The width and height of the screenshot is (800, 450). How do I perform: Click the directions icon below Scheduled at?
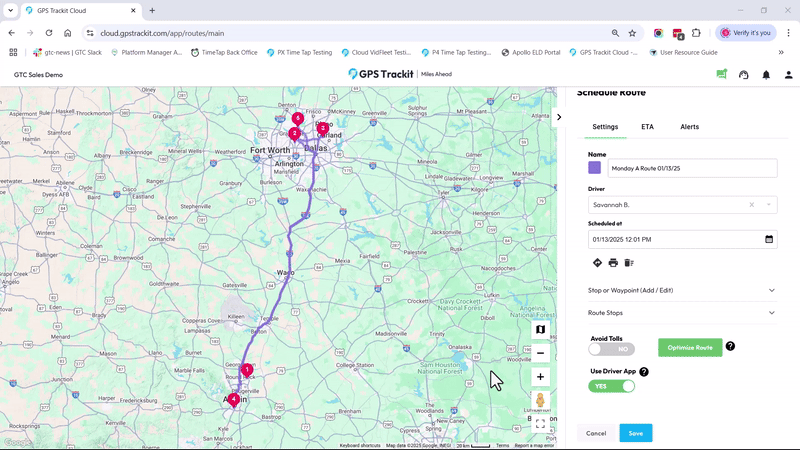point(597,263)
